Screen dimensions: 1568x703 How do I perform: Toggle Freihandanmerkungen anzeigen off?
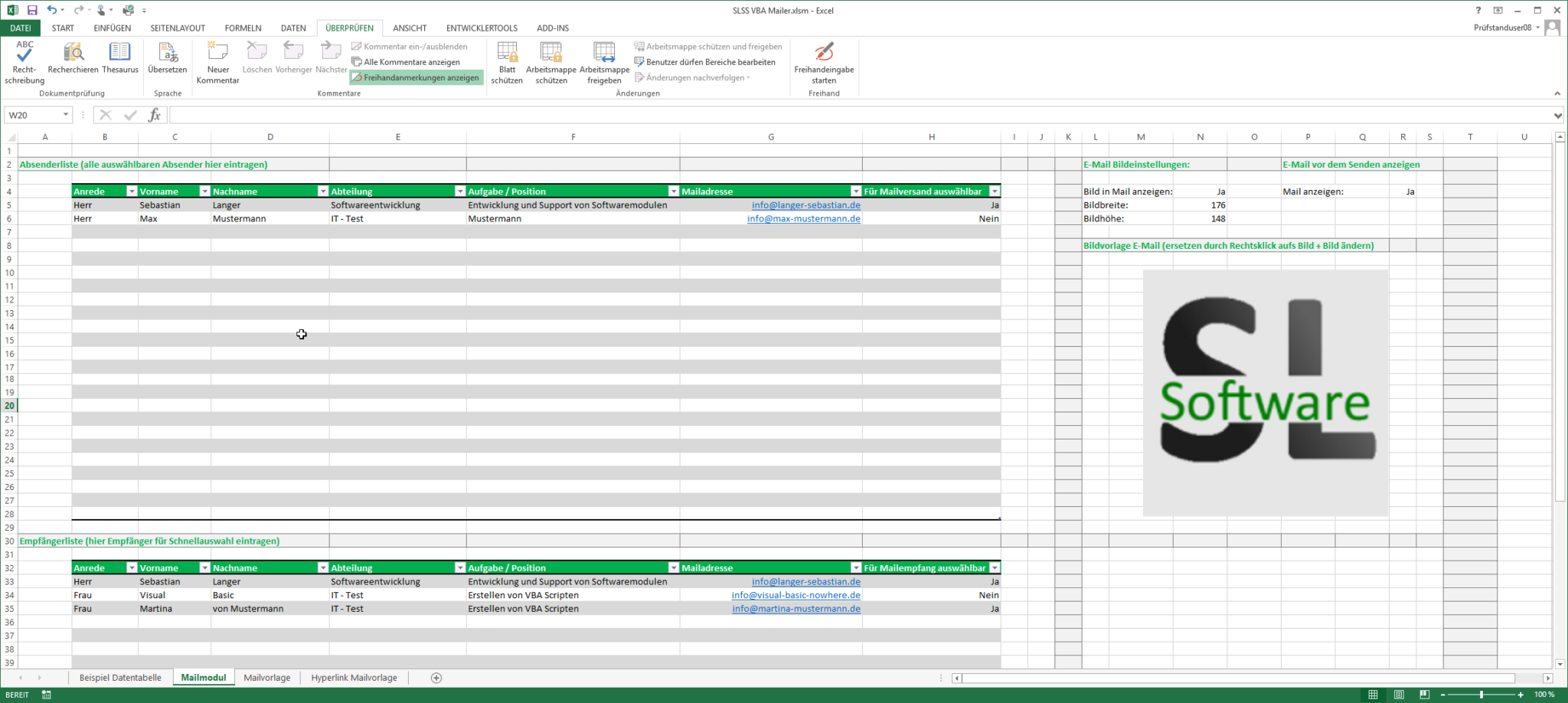pyautogui.click(x=416, y=77)
